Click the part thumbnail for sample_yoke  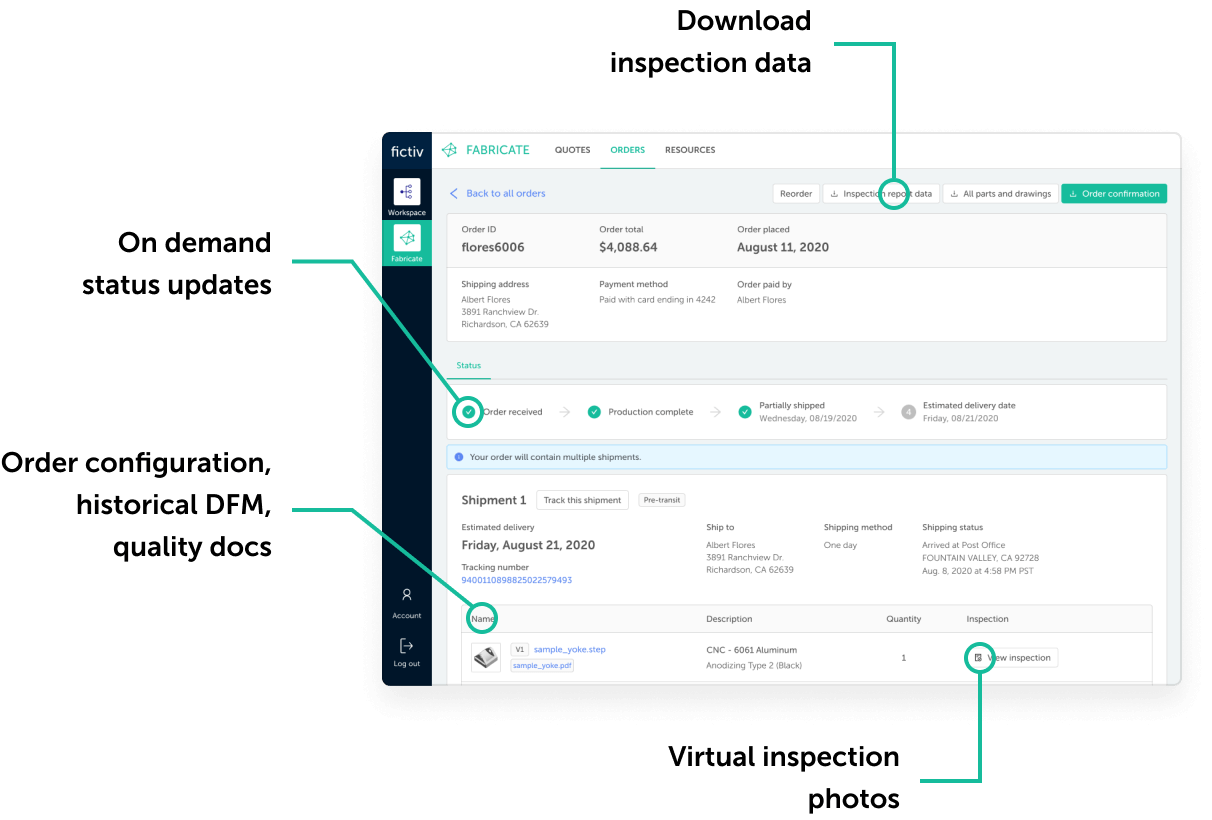point(486,657)
